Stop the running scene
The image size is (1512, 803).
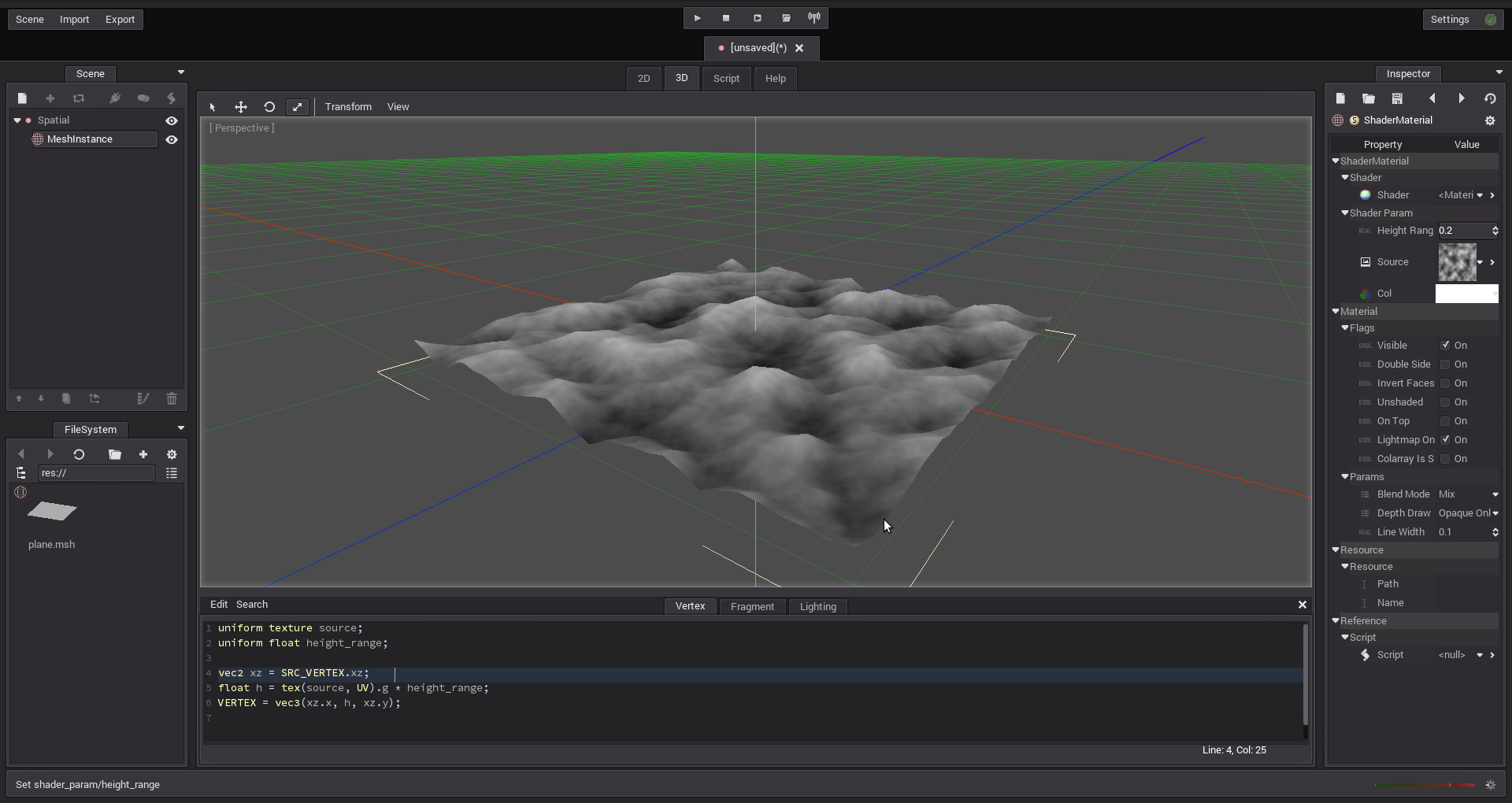(x=726, y=18)
